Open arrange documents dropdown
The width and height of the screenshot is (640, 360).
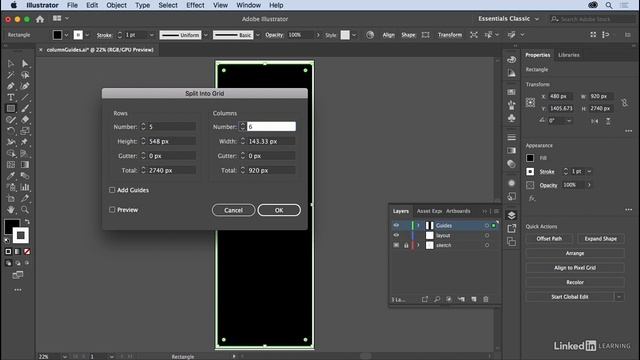61,19
